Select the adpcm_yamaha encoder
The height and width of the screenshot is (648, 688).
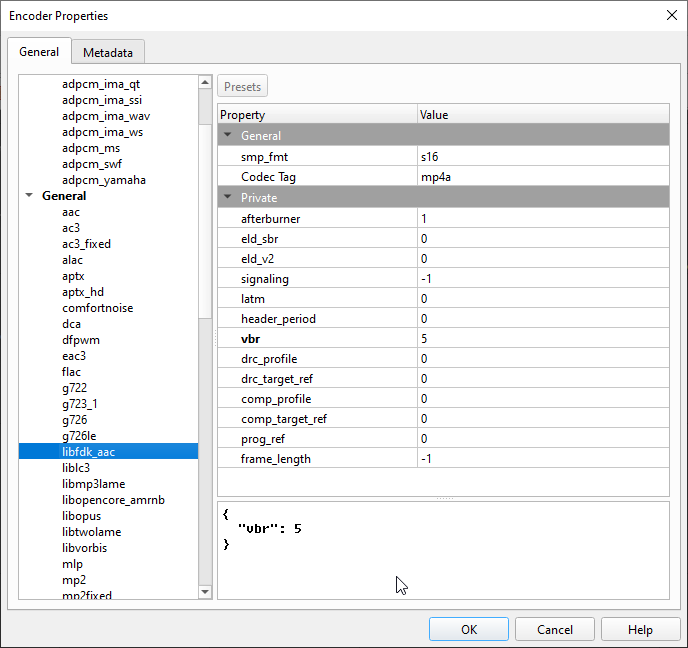(x=104, y=180)
